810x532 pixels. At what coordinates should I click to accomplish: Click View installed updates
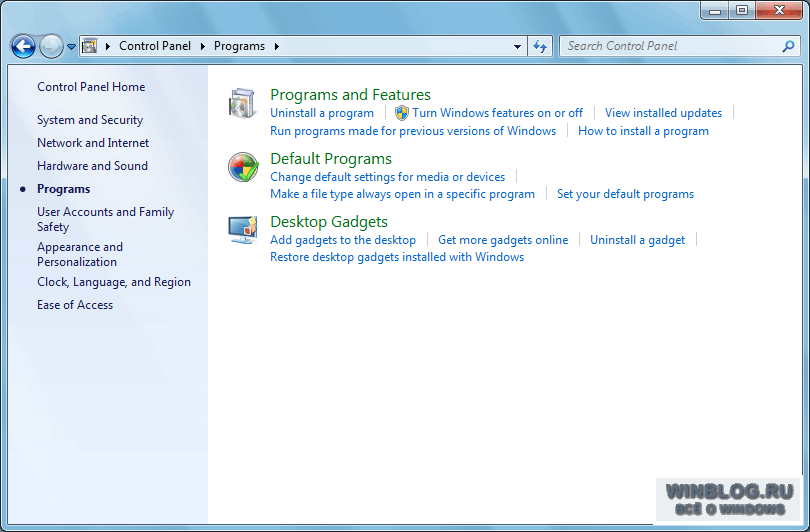point(663,113)
